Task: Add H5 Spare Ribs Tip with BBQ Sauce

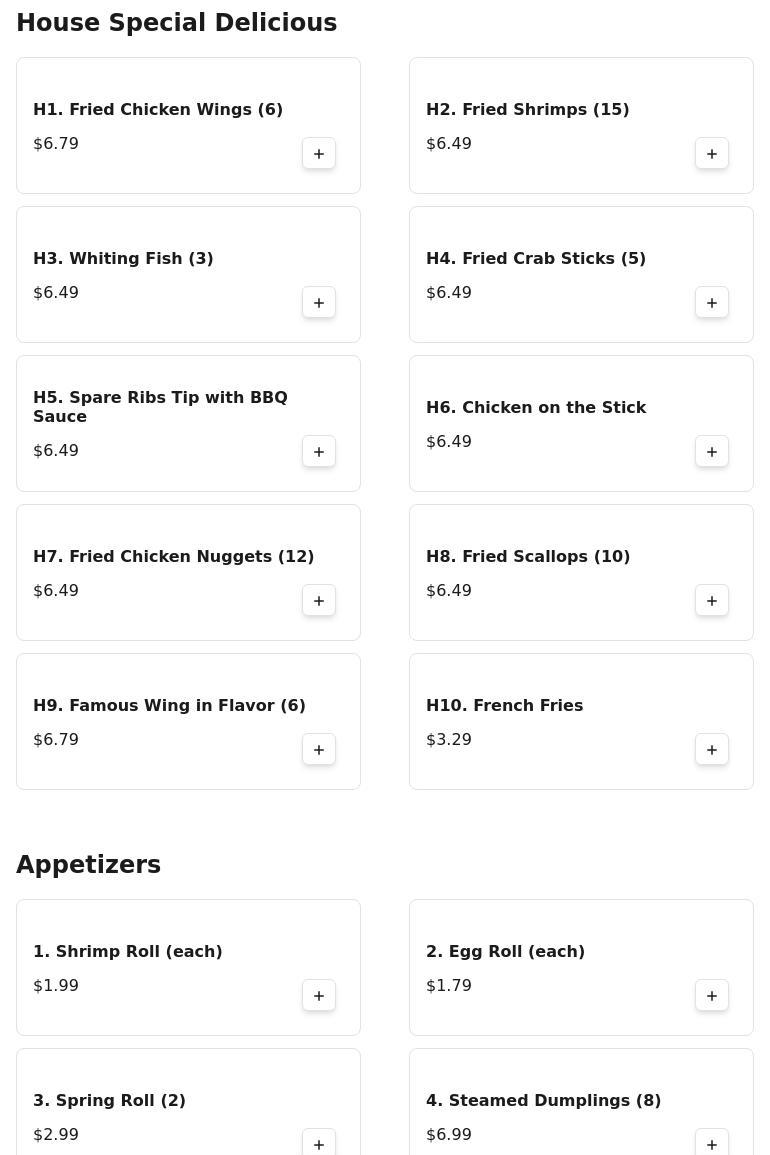Action: 319,451
